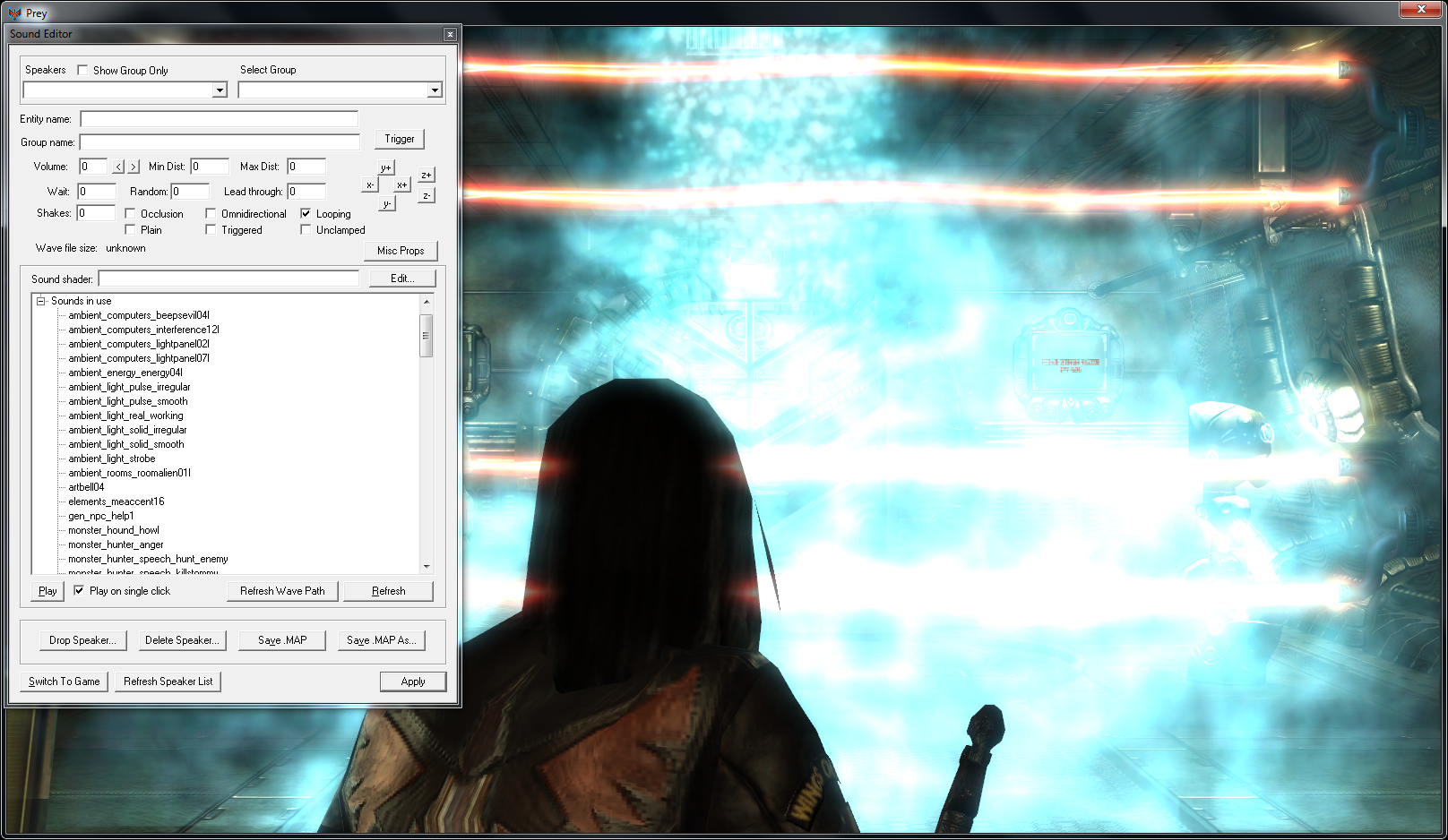Click Switch To Game
1448x840 pixels.
pos(64,681)
